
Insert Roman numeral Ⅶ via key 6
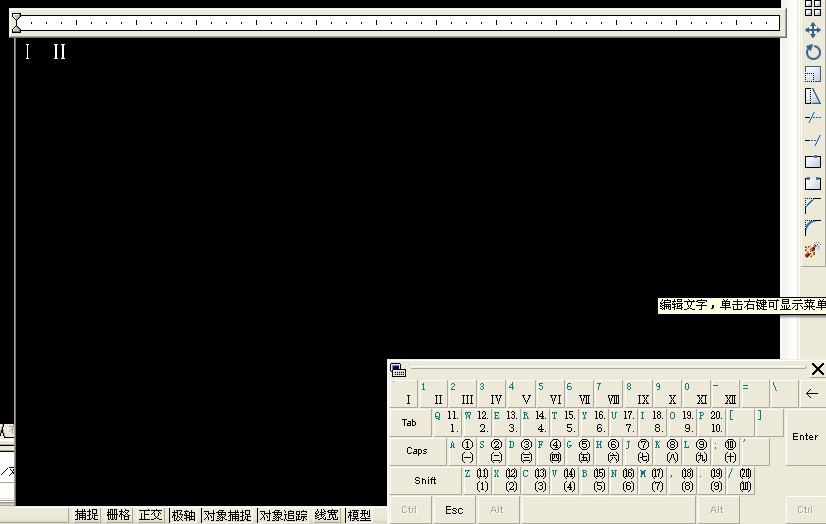(579, 393)
